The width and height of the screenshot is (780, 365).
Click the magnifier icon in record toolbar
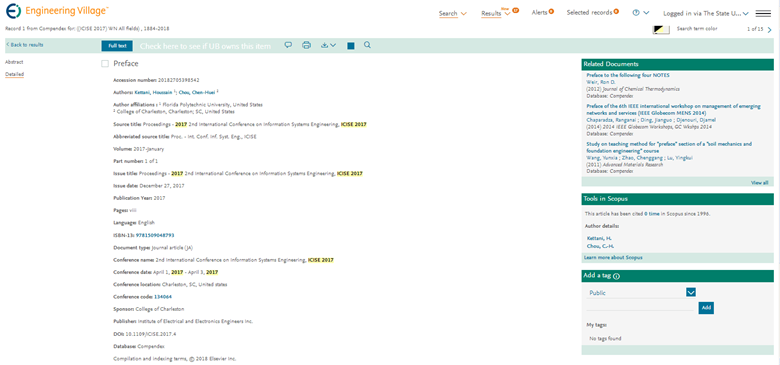pyautogui.click(x=367, y=45)
